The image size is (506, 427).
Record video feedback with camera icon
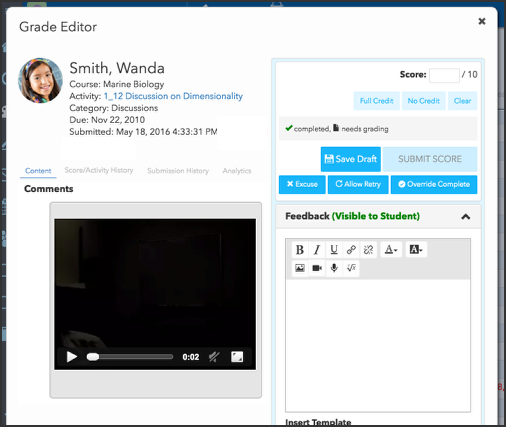click(x=317, y=268)
